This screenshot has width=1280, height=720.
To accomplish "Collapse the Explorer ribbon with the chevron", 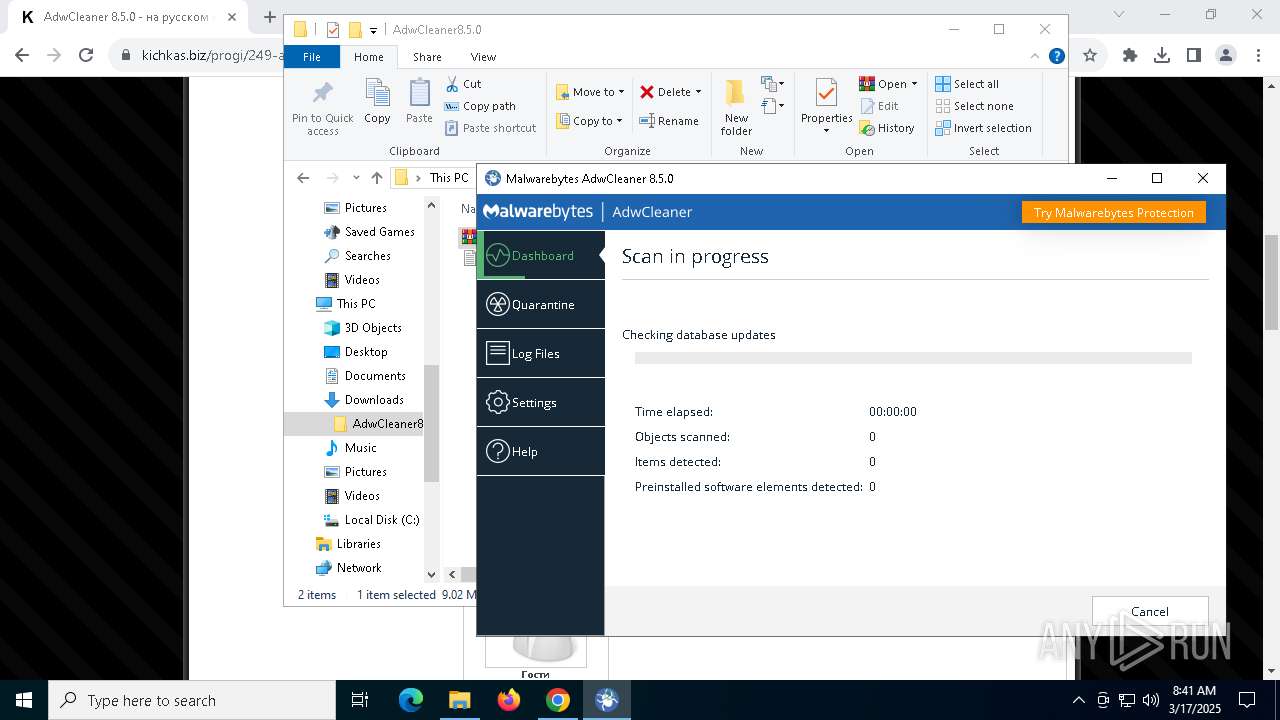I will pyautogui.click(x=1036, y=56).
